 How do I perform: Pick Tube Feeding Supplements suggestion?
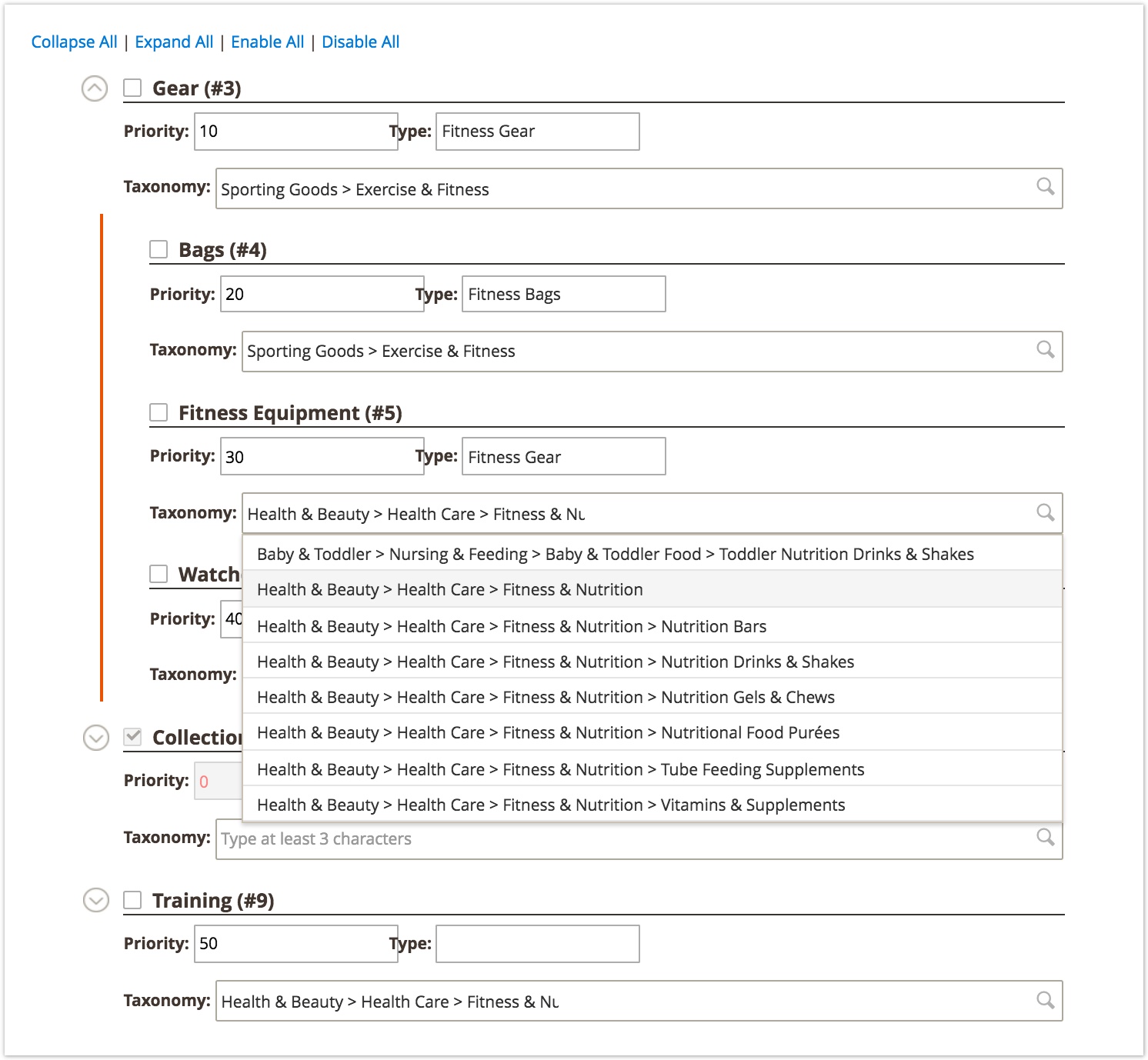pos(652,769)
